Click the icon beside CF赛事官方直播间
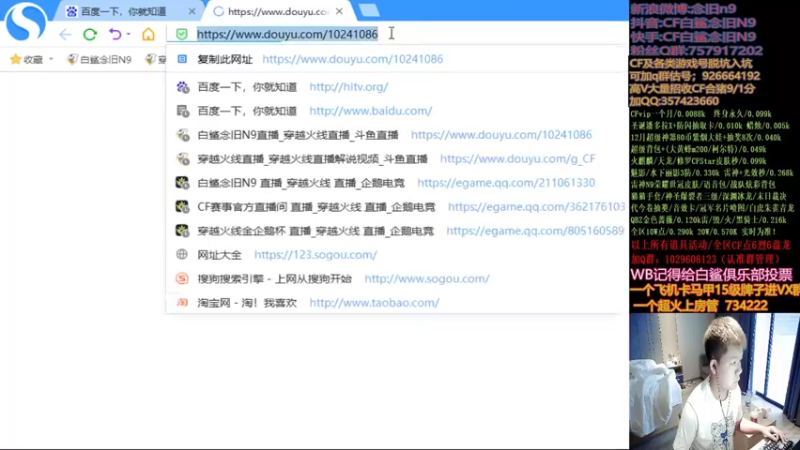The image size is (800, 450). (182, 207)
